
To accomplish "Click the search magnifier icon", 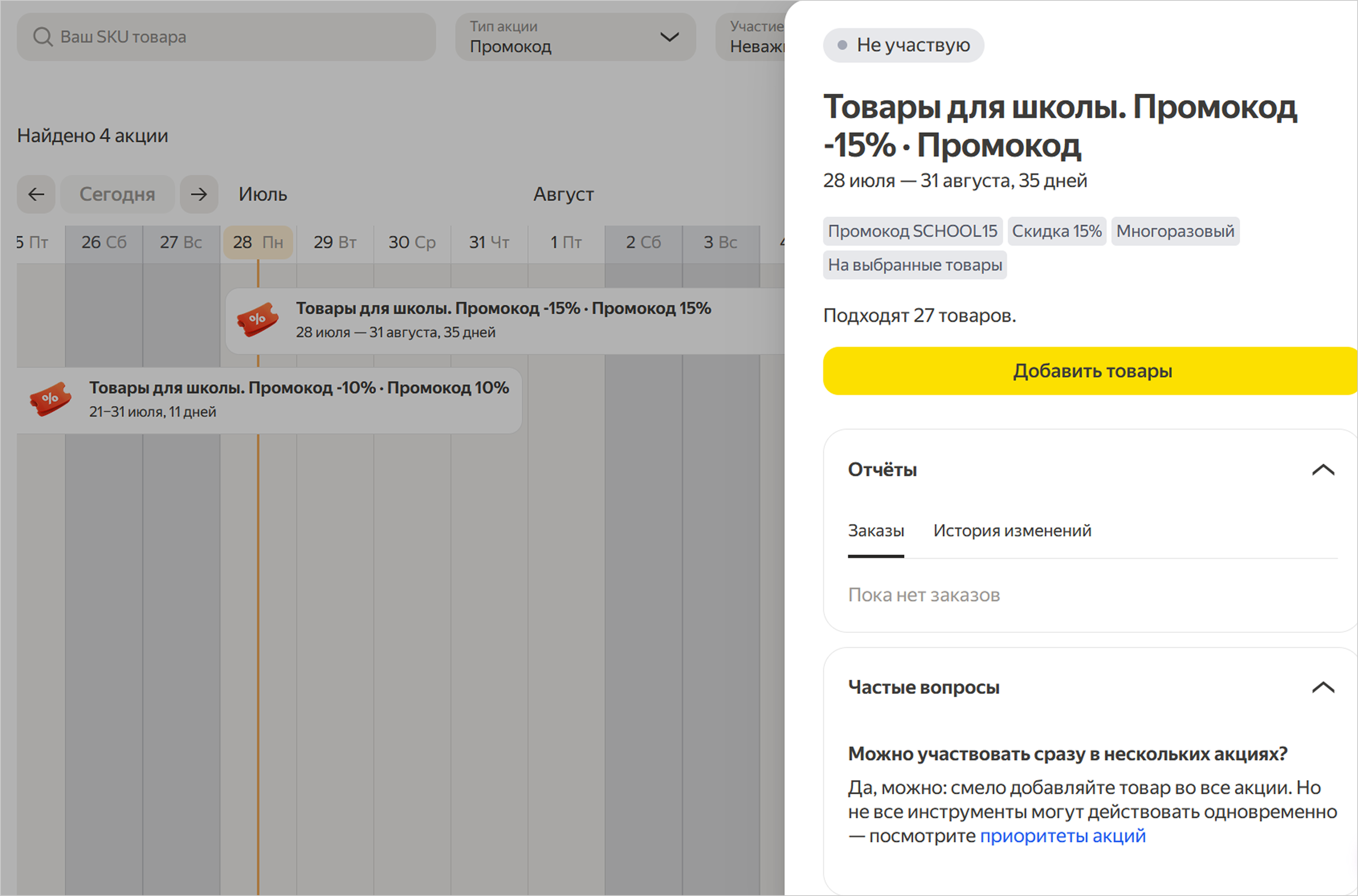I will (x=42, y=37).
